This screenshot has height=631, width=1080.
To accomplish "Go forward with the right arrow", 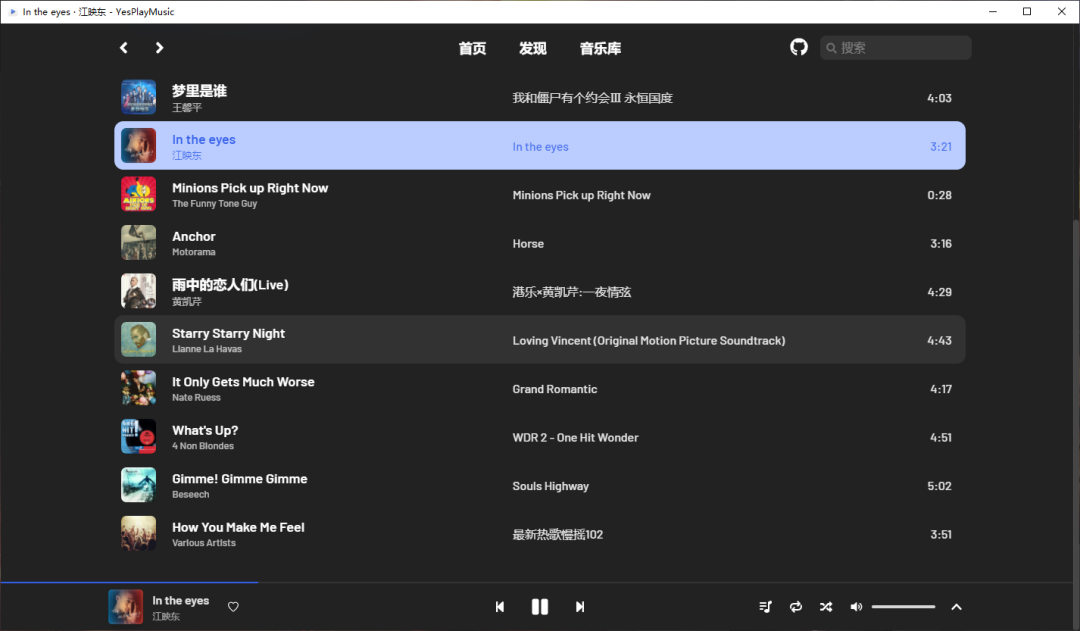I will coord(159,48).
